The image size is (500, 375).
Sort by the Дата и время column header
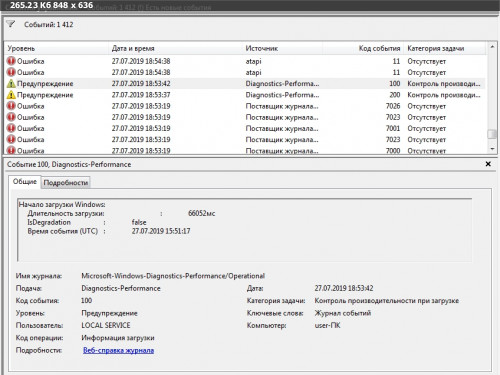pos(176,48)
